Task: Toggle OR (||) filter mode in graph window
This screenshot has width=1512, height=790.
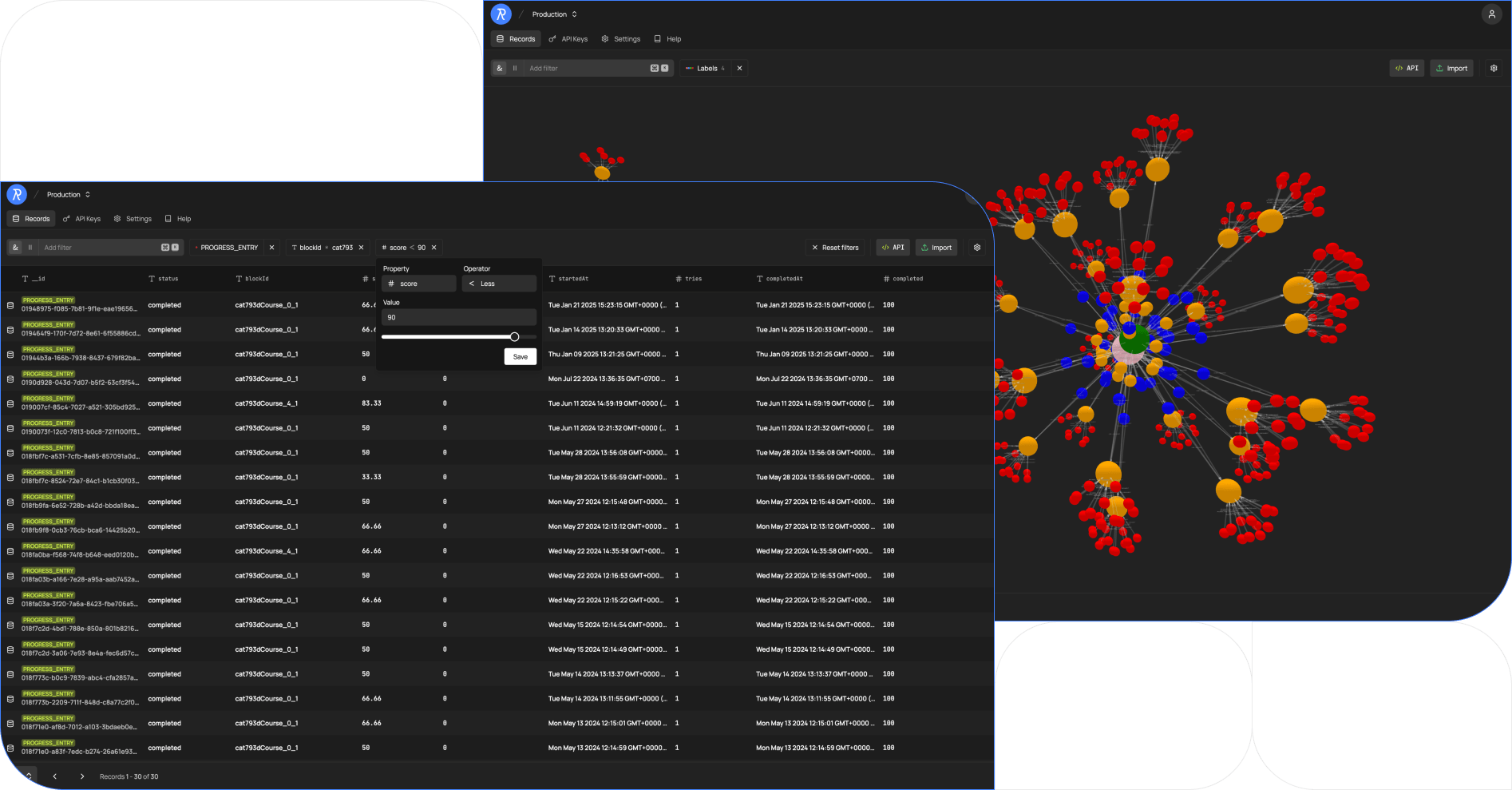Action: pos(515,69)
